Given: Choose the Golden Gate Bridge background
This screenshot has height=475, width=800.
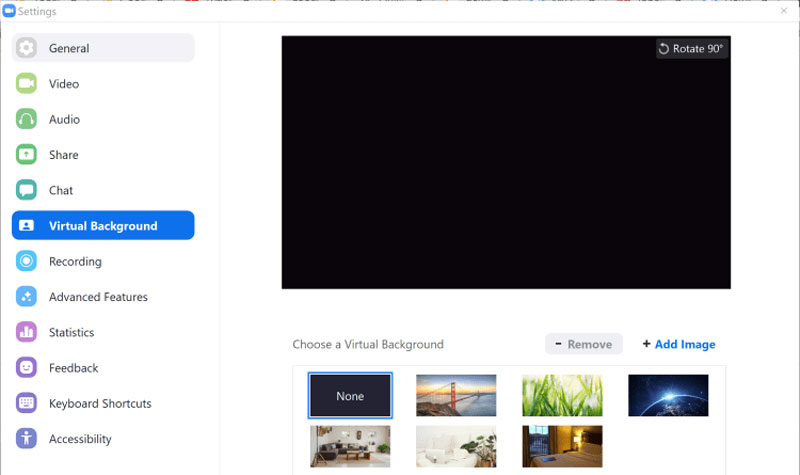Looking at the screenshot, I should click(456, 396).
